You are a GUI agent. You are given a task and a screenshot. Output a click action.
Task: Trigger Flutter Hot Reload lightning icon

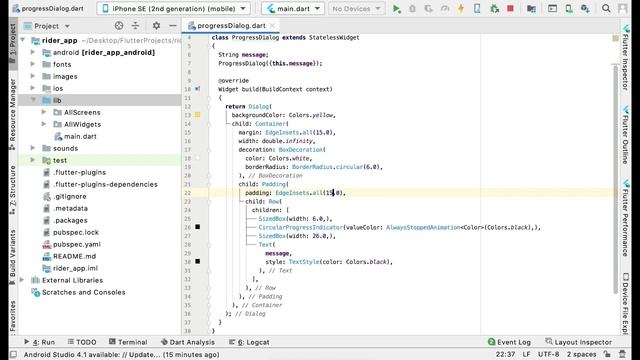pos(461,9)
